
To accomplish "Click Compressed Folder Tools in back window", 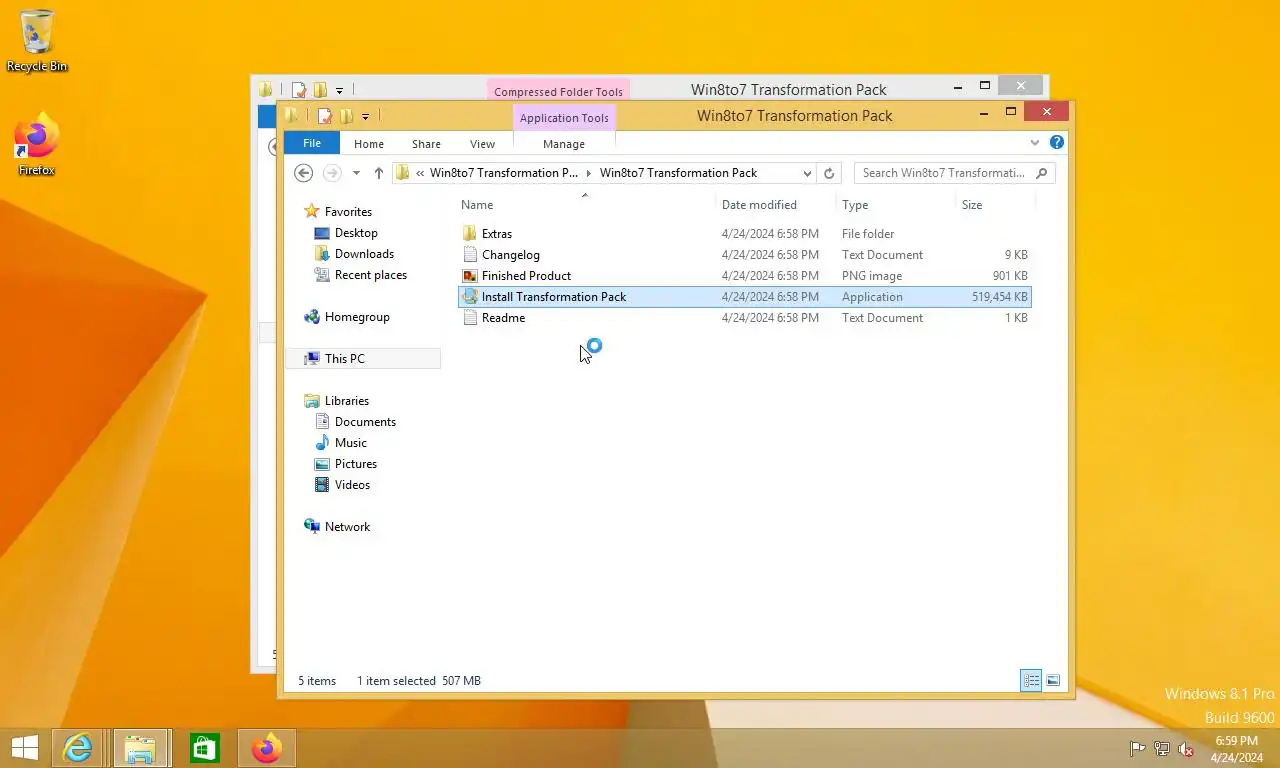I will coord(558,92).
